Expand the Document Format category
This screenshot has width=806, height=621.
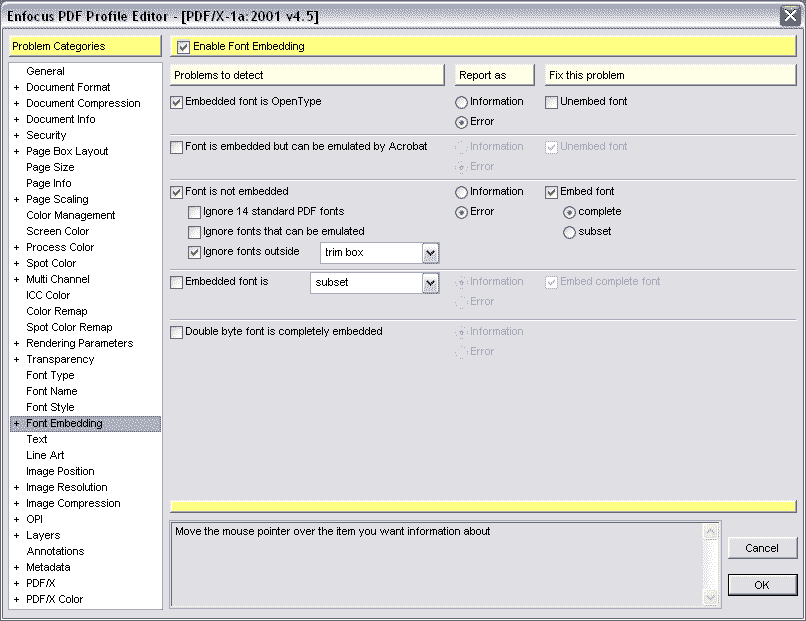[16, 87]
